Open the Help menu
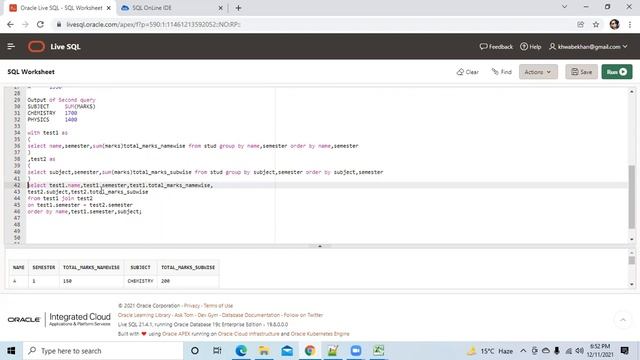Image resolution: width=640 pixels, height=360 pixels. [530, 47]
